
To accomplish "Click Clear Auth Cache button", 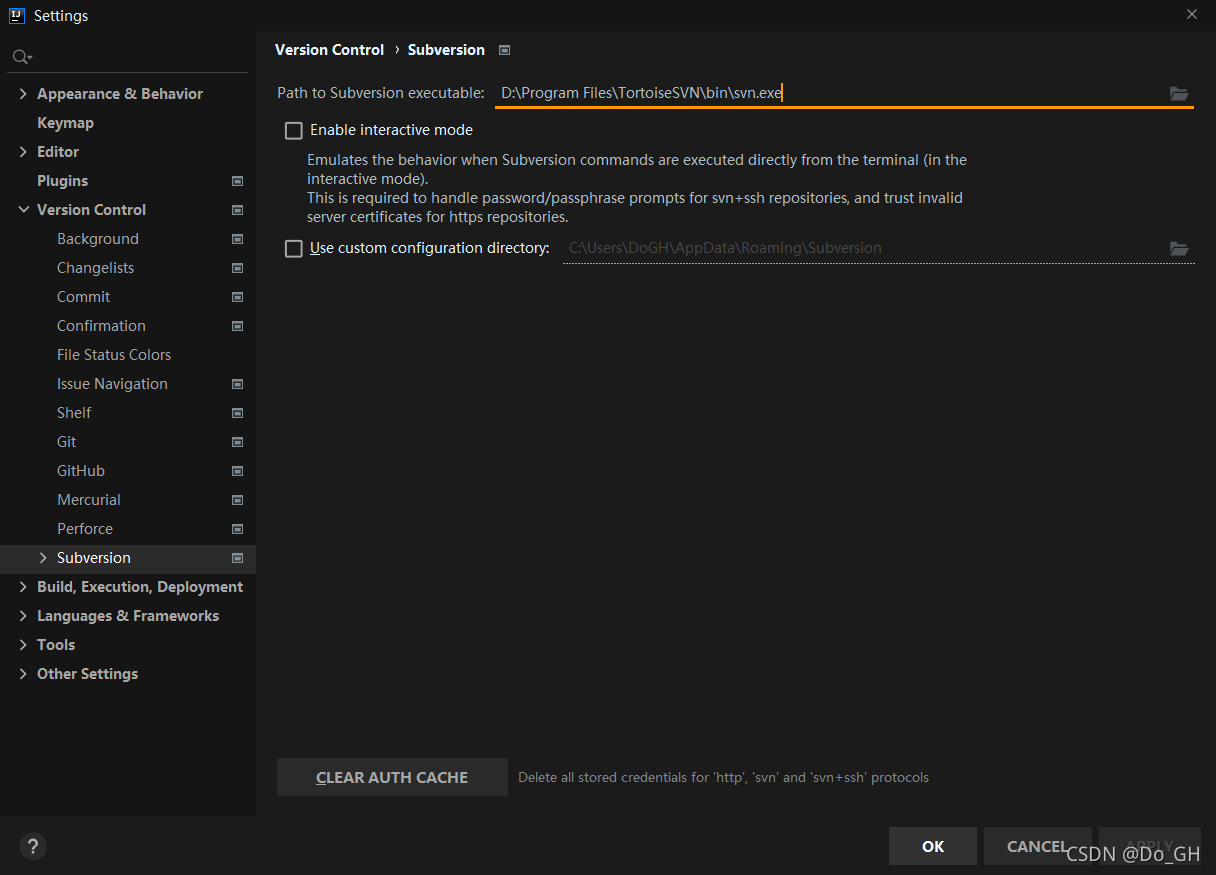I will coord(392,777).
